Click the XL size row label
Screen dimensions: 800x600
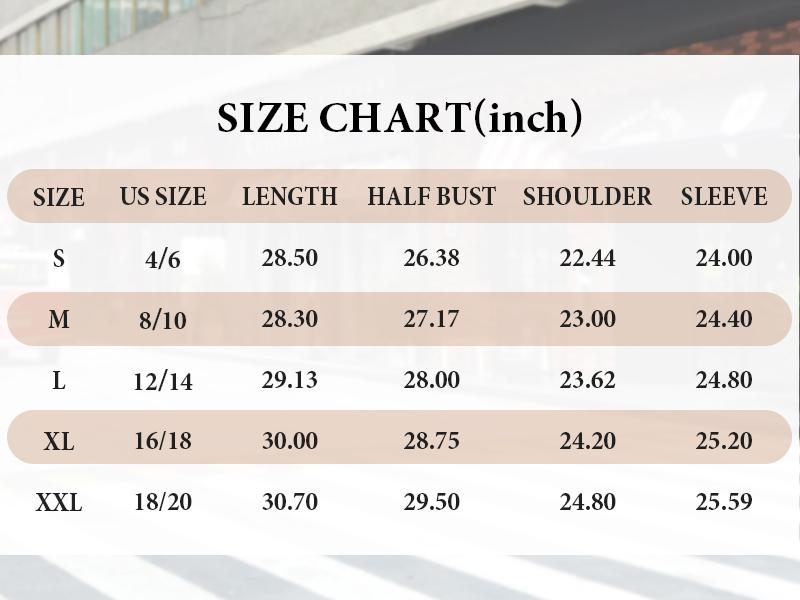(59, 442)
